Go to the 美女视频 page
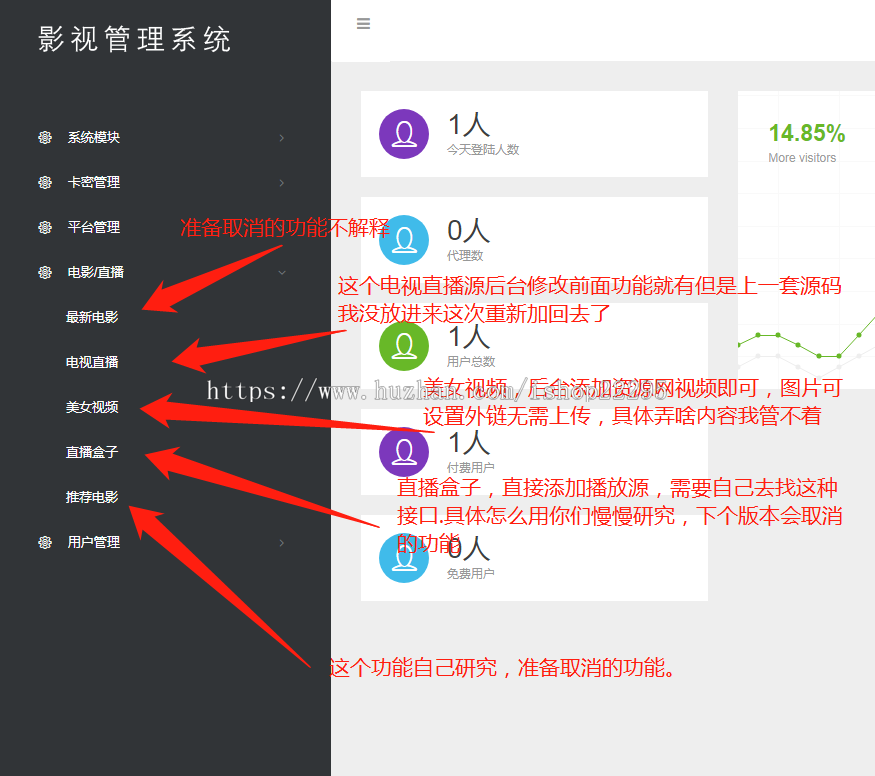Screen dimensions: 875x776 [x=92, y=407]
